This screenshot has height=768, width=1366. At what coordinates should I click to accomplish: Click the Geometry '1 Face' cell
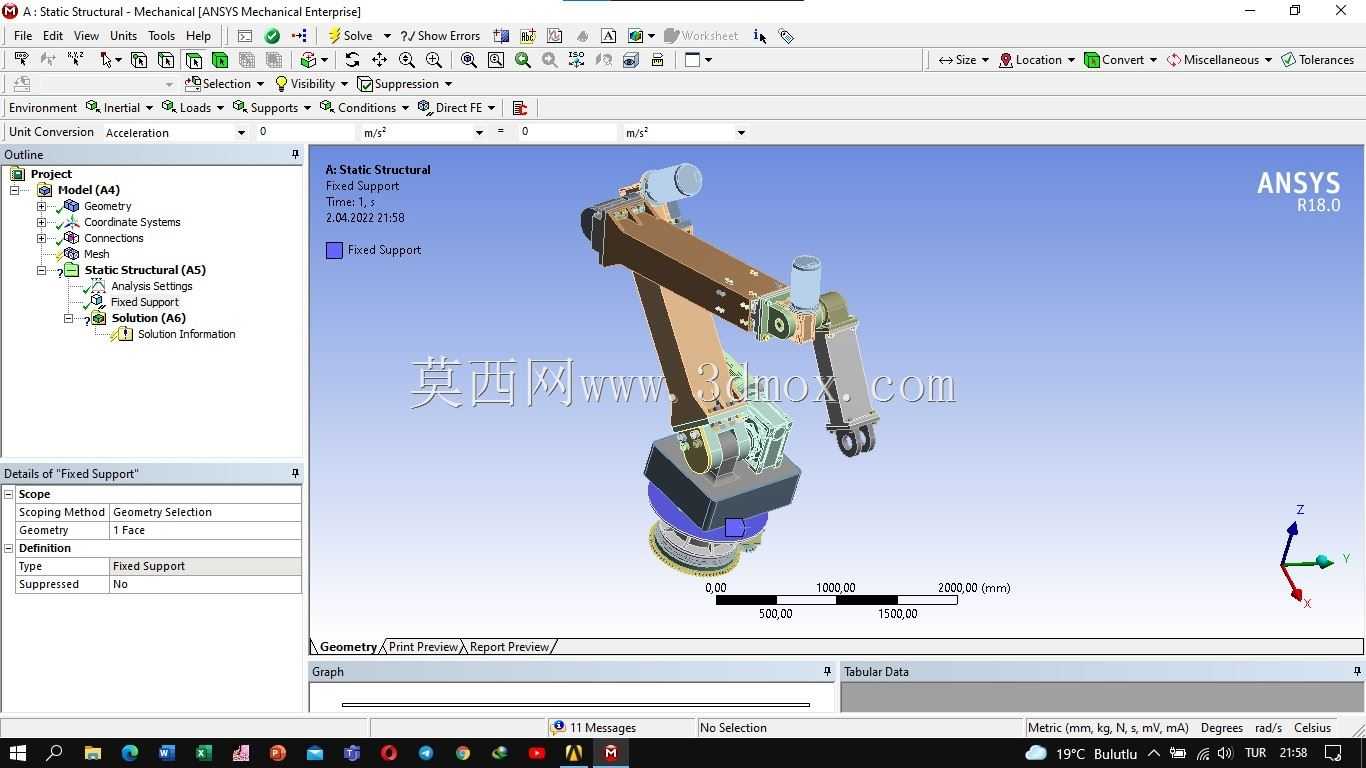pyautogui.click(x=205, y=530)
